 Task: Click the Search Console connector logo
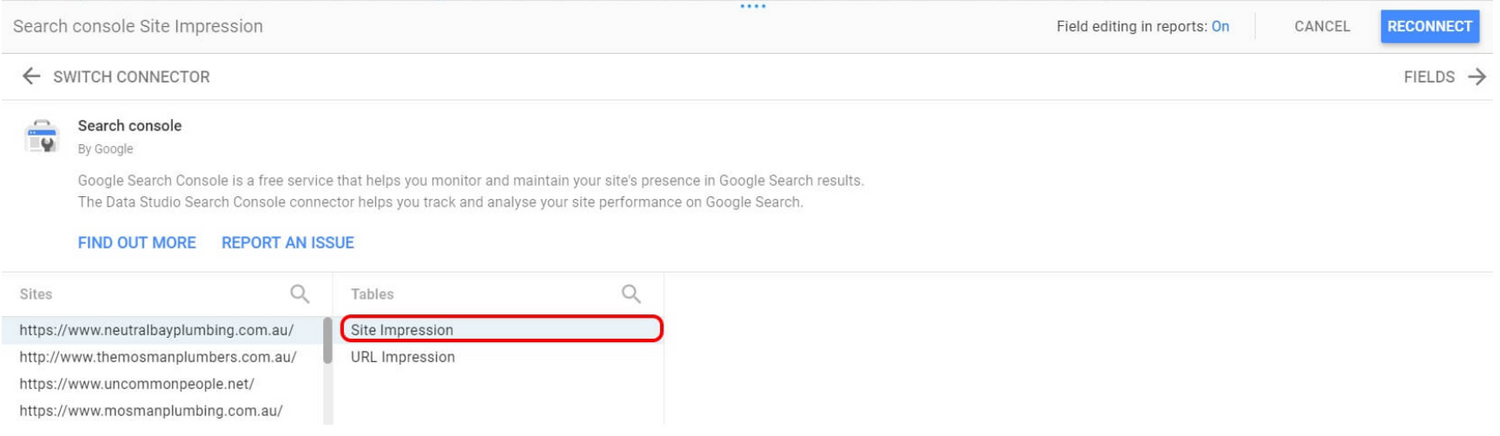[x=42, y=136]
